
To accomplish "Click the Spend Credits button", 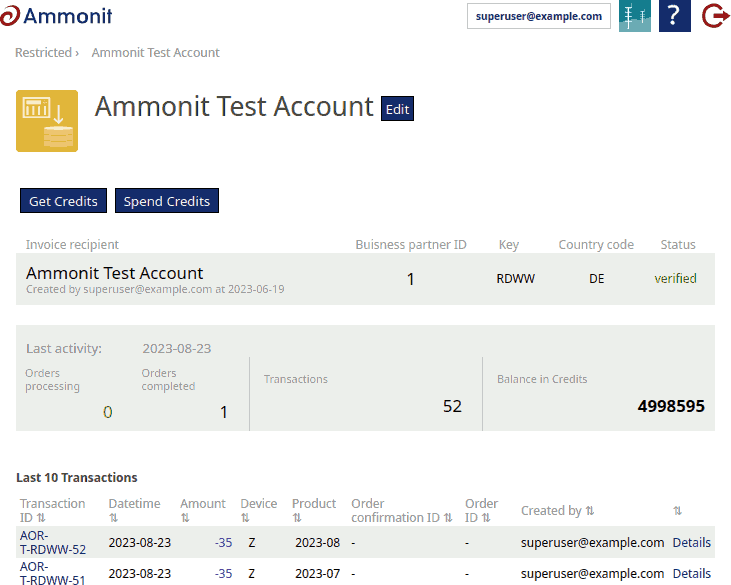I will click(x=167, y=201).
